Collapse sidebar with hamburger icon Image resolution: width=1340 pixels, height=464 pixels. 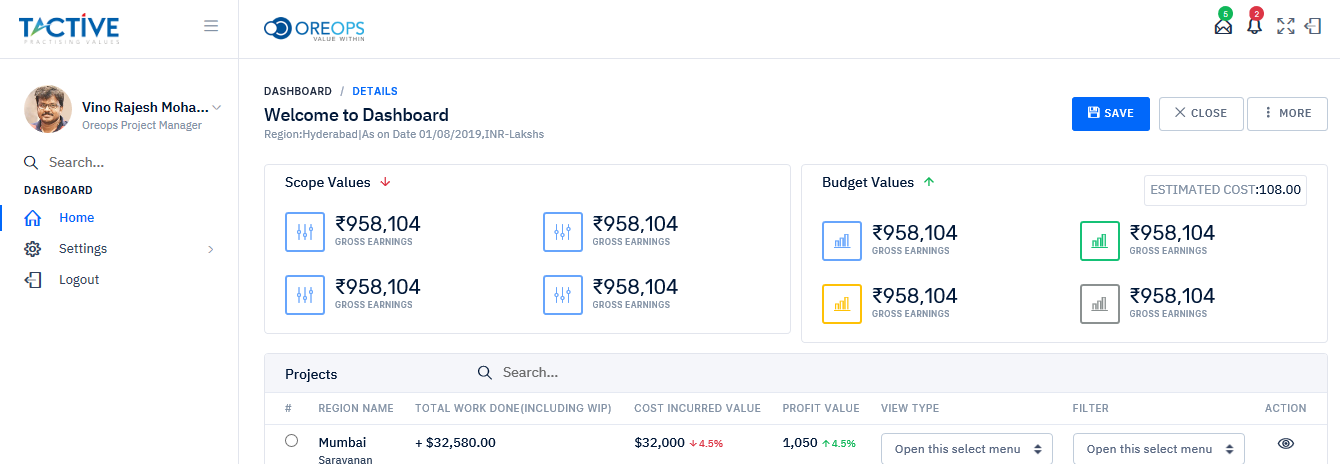211,26
